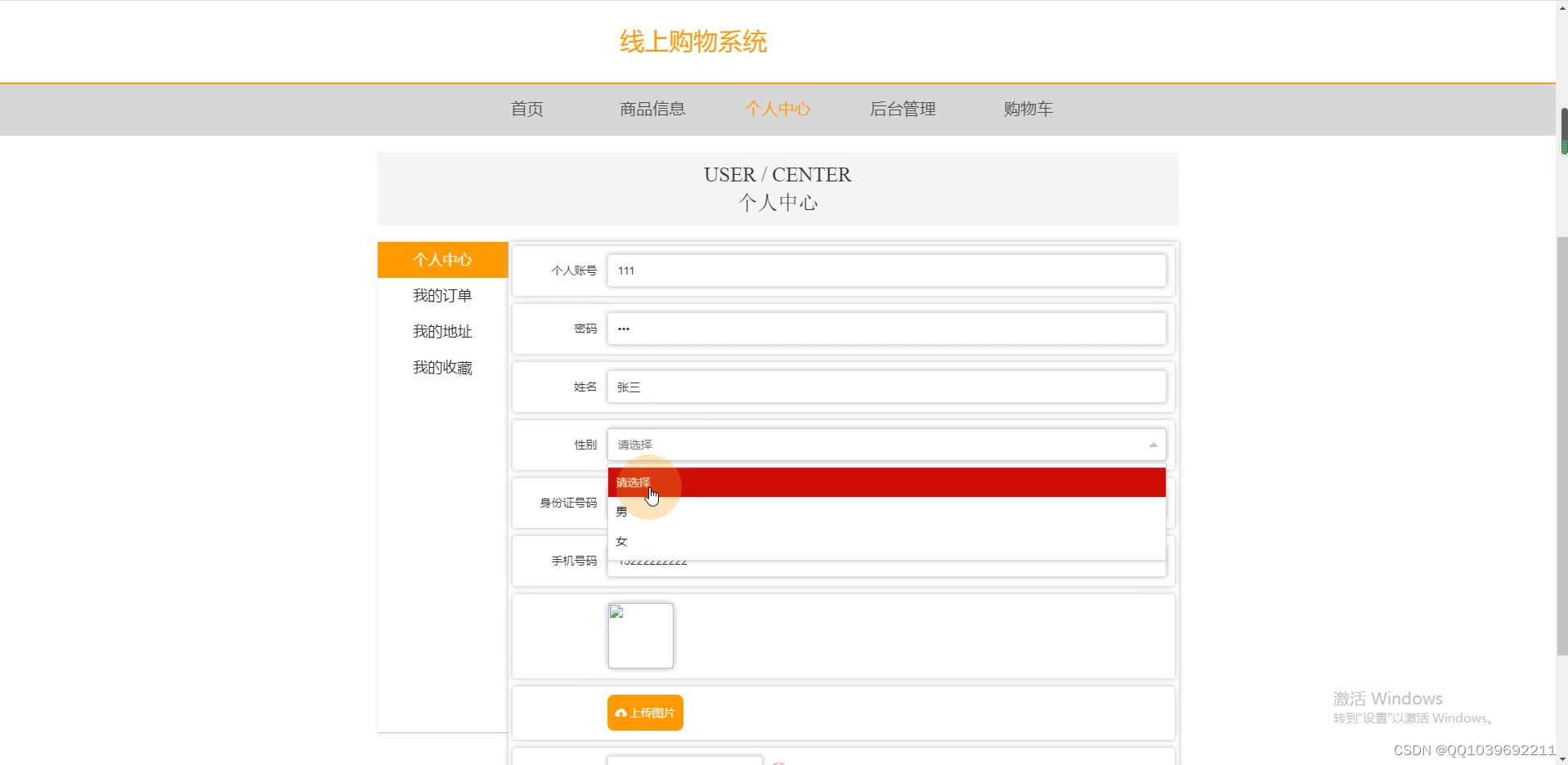Click the cloud upload icon on 上传图片
The width and height of the screenshot is (1568, 765).
621,713
